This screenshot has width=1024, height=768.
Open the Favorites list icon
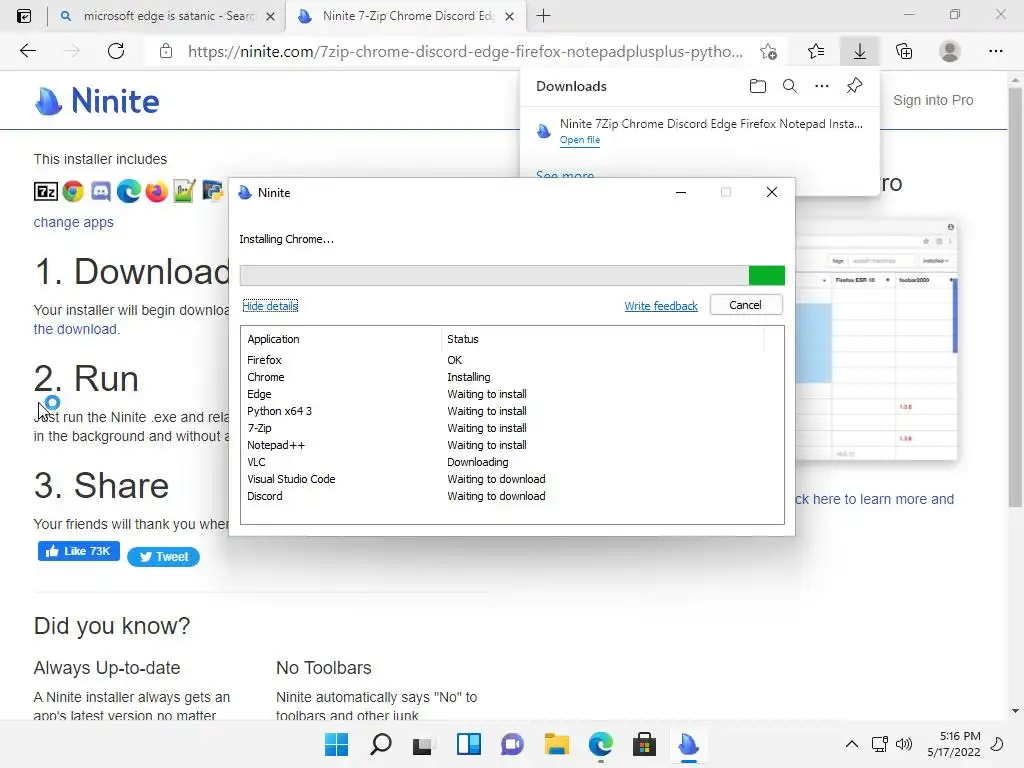816,51
